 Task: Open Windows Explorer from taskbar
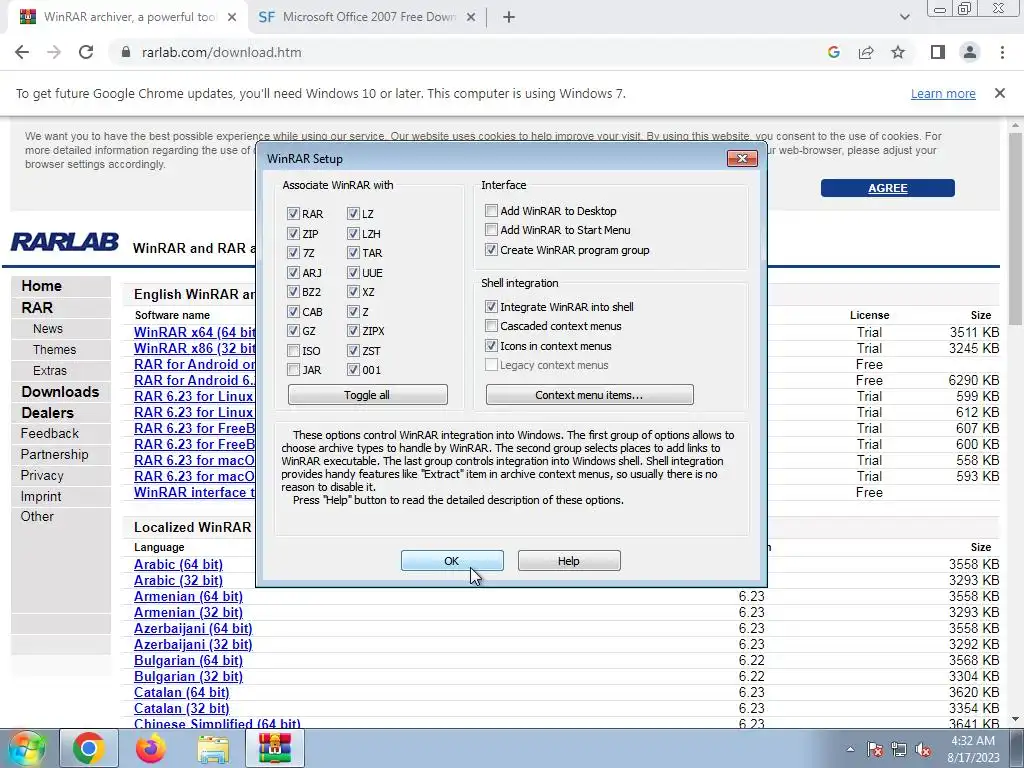tap(213, 748)
